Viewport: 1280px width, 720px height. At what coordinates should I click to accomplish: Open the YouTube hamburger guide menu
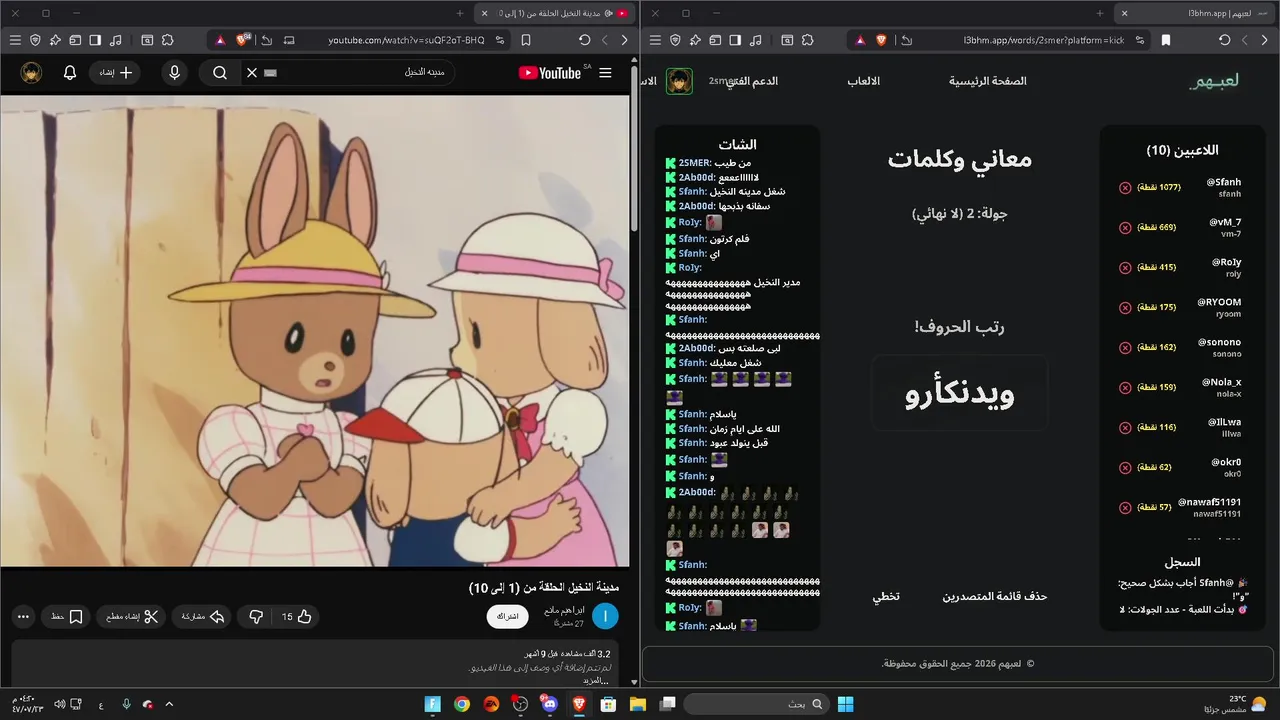tap(605, 73)
